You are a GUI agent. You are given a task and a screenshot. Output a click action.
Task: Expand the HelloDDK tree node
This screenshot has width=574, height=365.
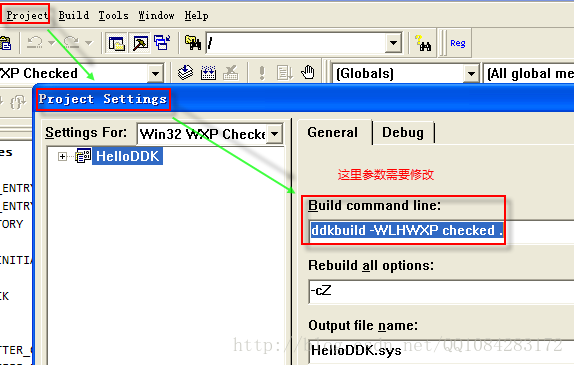(62, 156)
